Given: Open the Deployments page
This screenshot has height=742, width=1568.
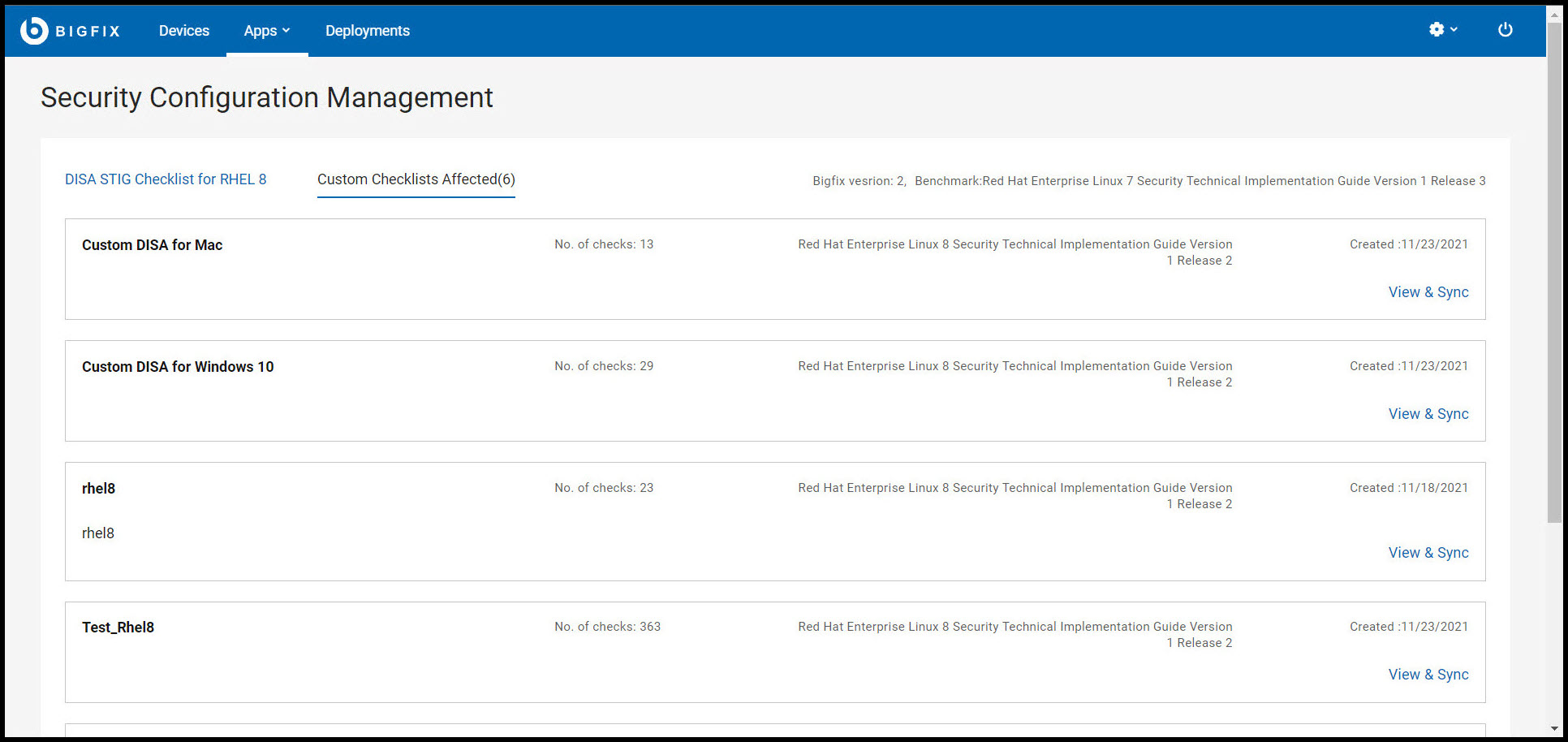Looking at the screenshot, I should tap(367, 30).
